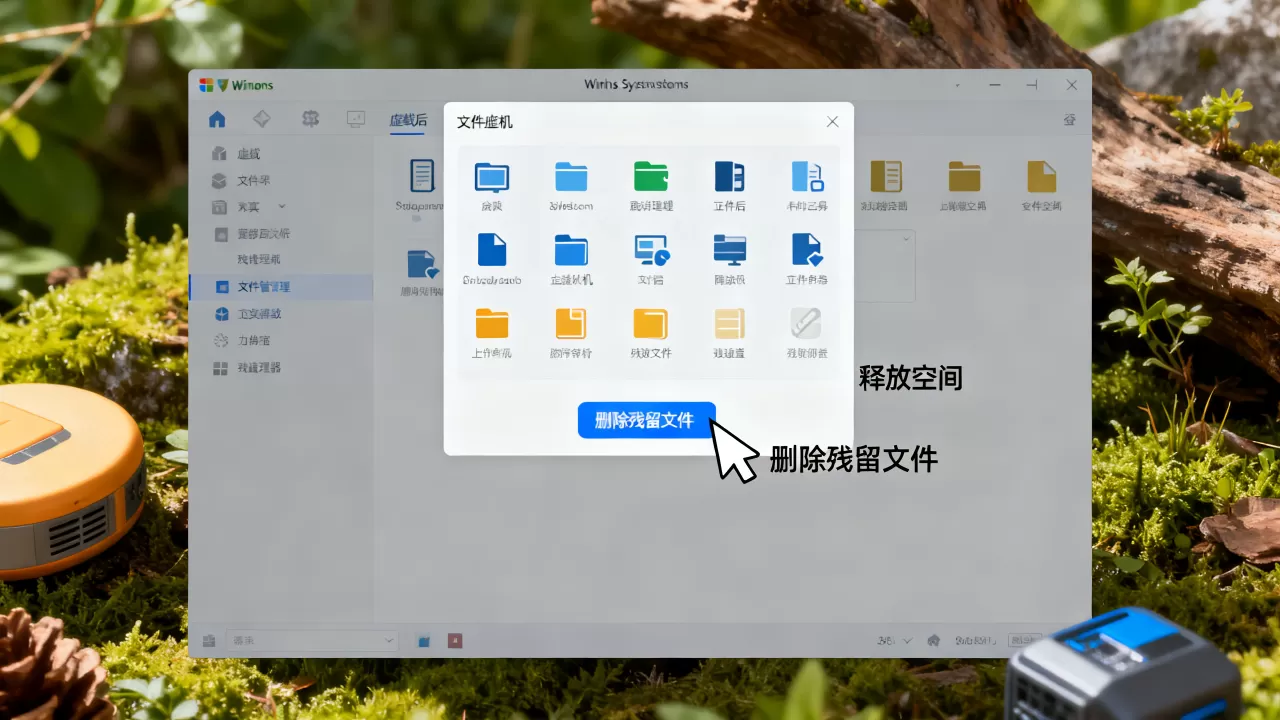
Task: Select the light blue folder in the dialog
Action: click(x=571, y=177)
